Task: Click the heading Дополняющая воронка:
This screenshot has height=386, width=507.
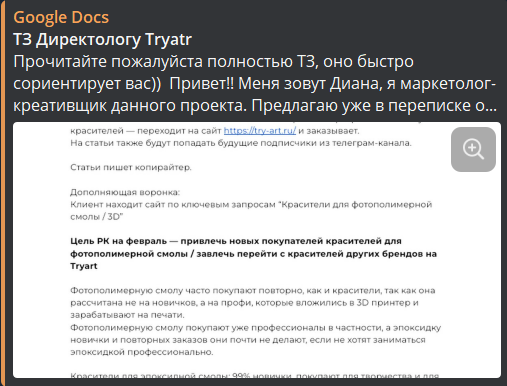Action: click(125, 192)
